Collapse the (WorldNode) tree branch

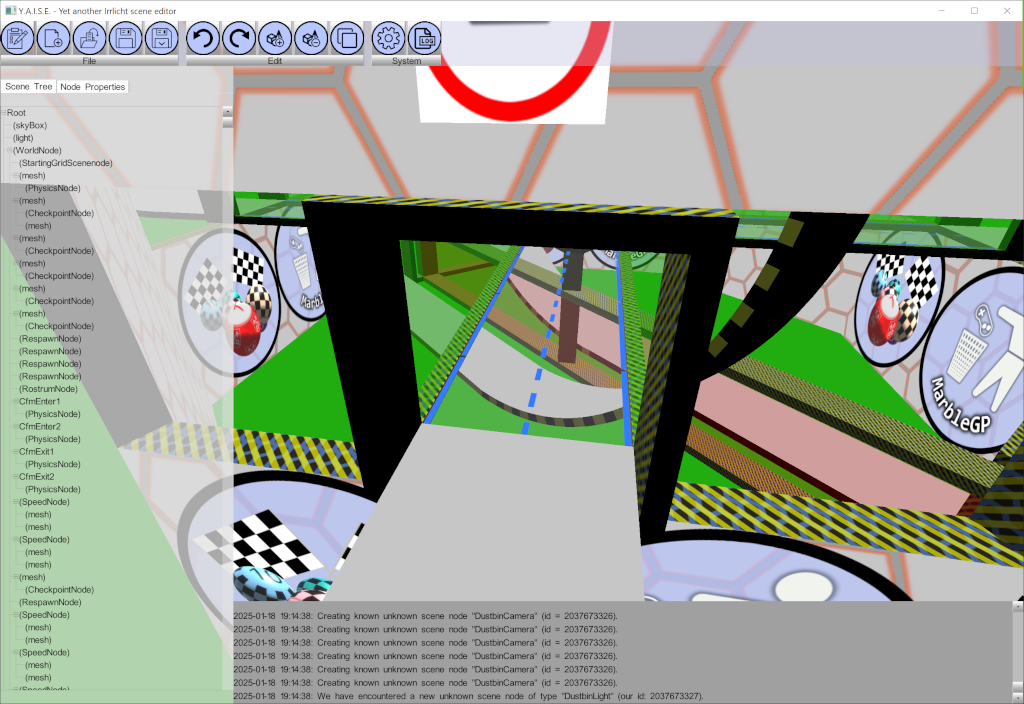pos(10,150)
